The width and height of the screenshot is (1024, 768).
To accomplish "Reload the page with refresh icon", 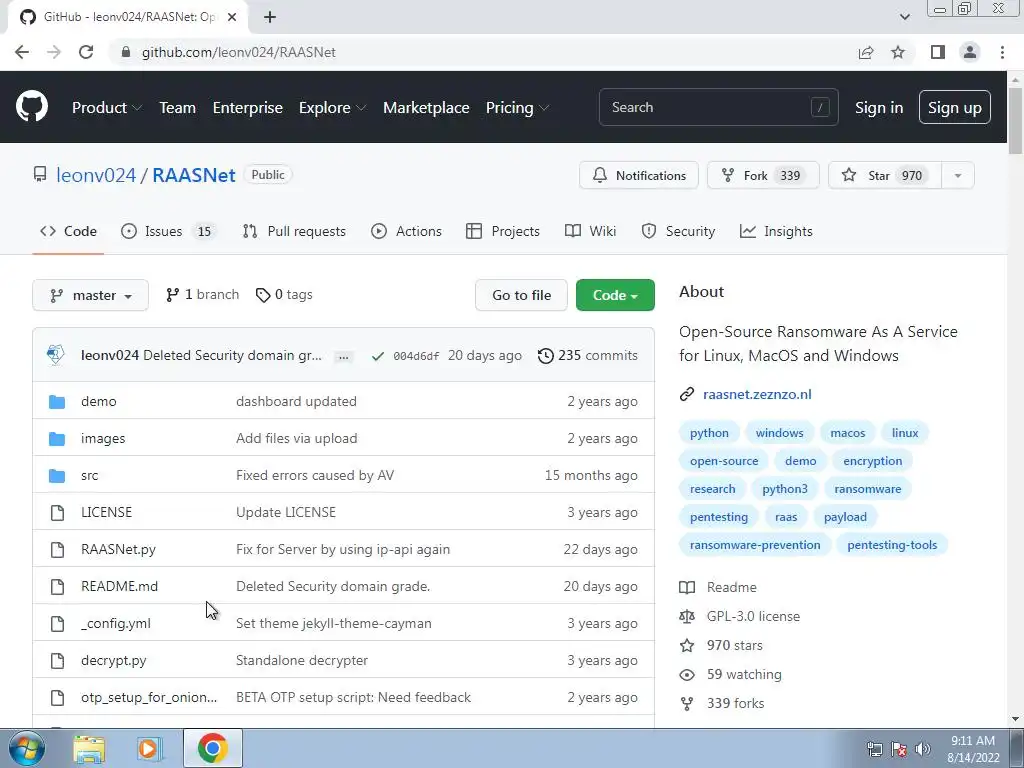I will 86,52.
